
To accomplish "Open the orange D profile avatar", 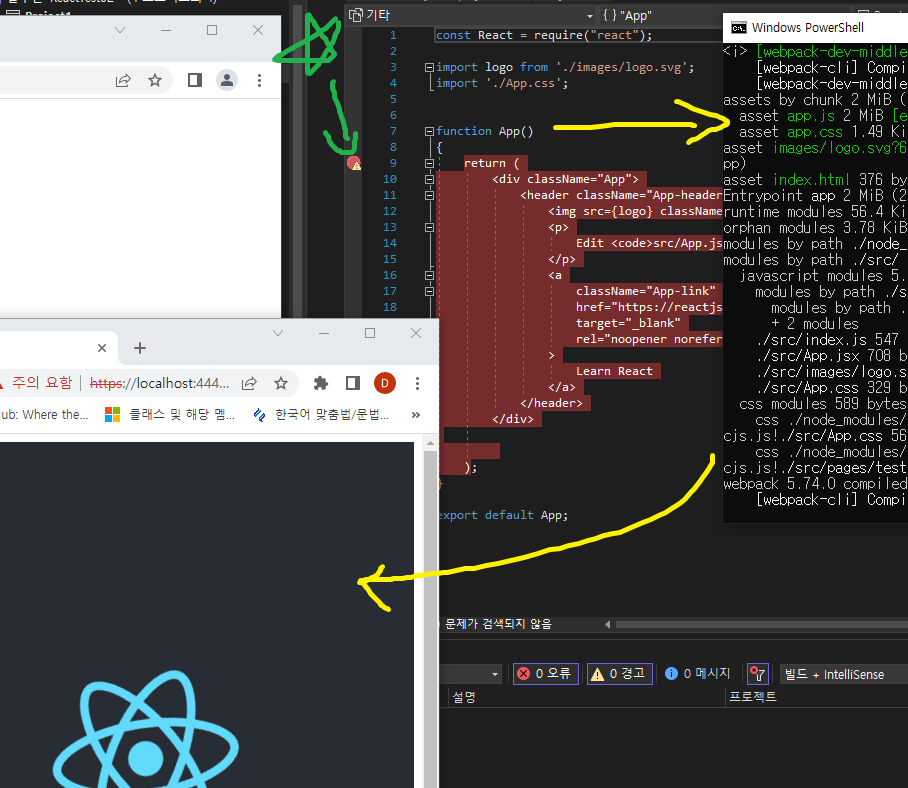I will tap(385, 383).
